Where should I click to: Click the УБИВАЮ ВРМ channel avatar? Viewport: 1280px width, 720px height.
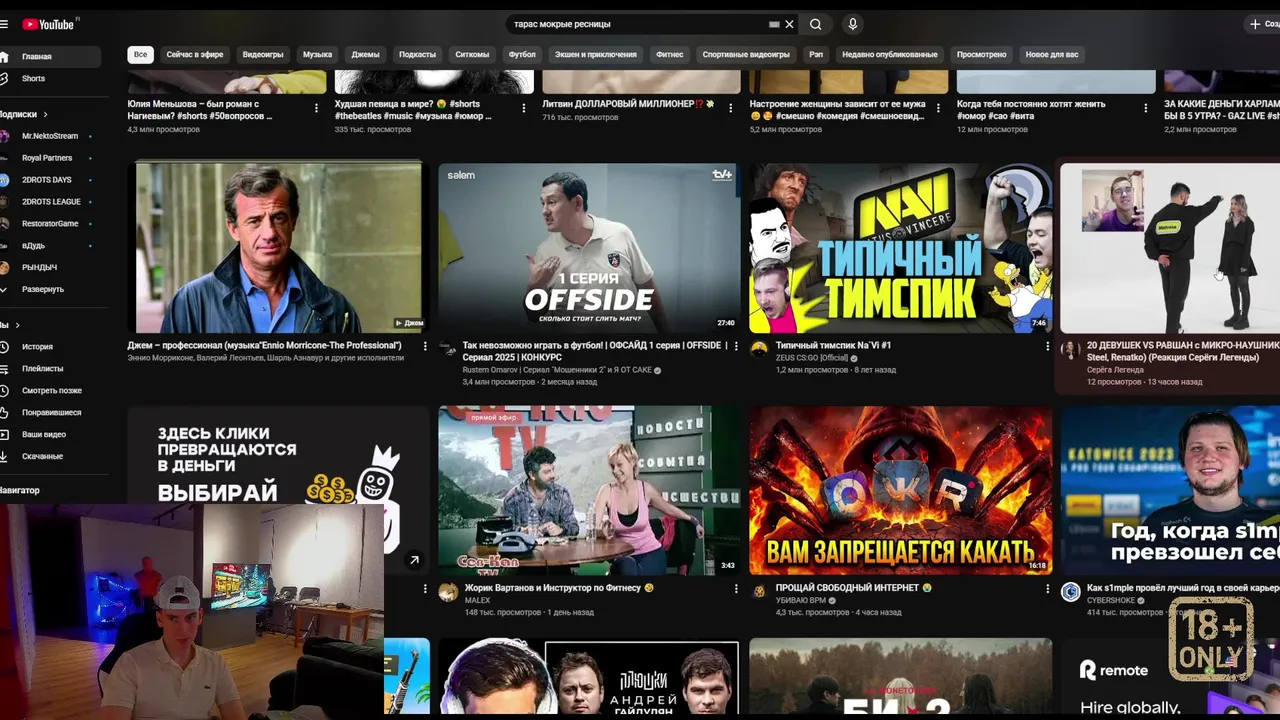point(759,592)
